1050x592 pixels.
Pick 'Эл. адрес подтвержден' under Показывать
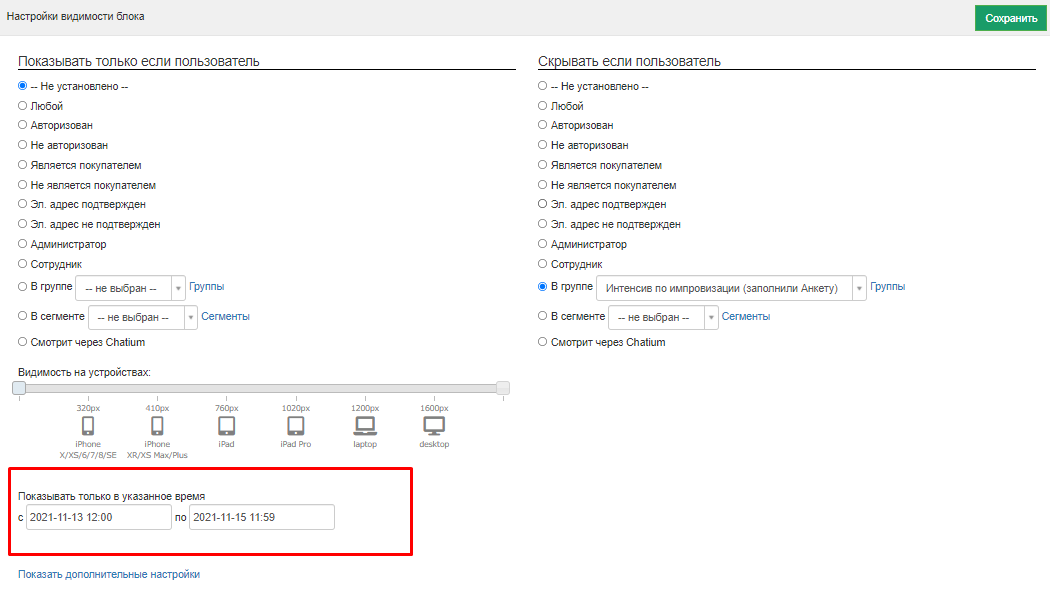coord(23,204)
